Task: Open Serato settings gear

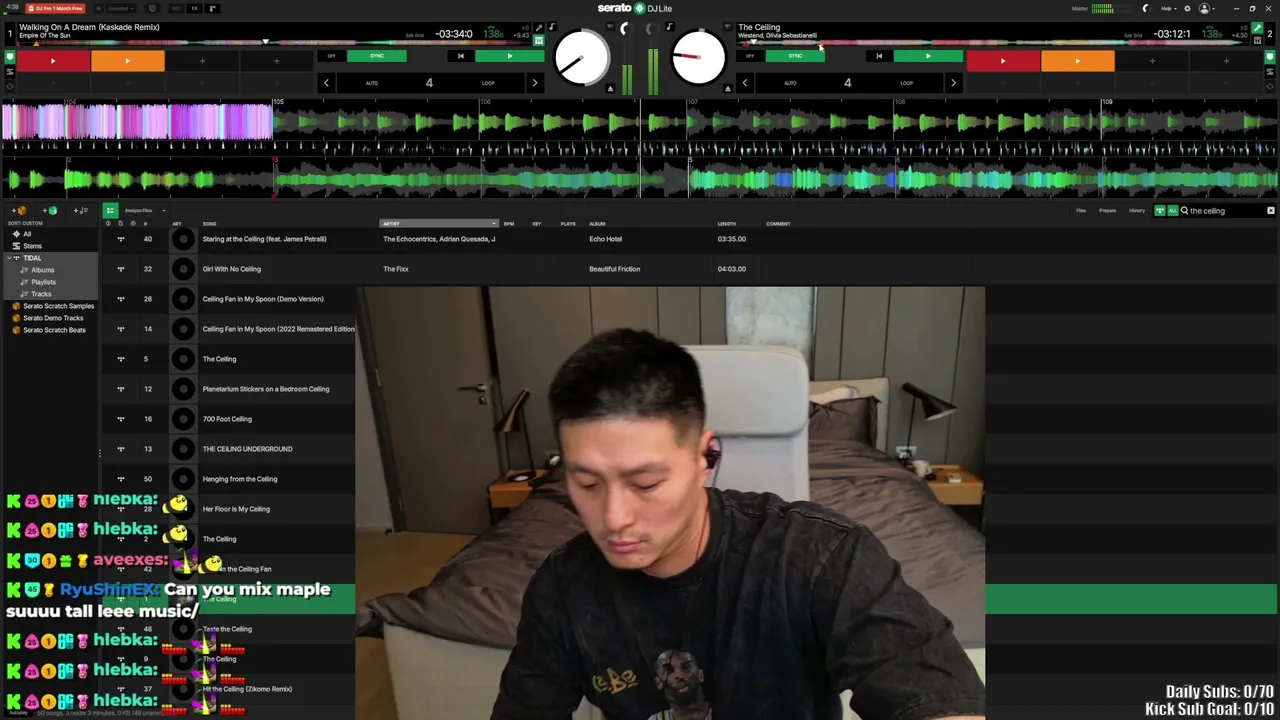Action: (1187, 8)
